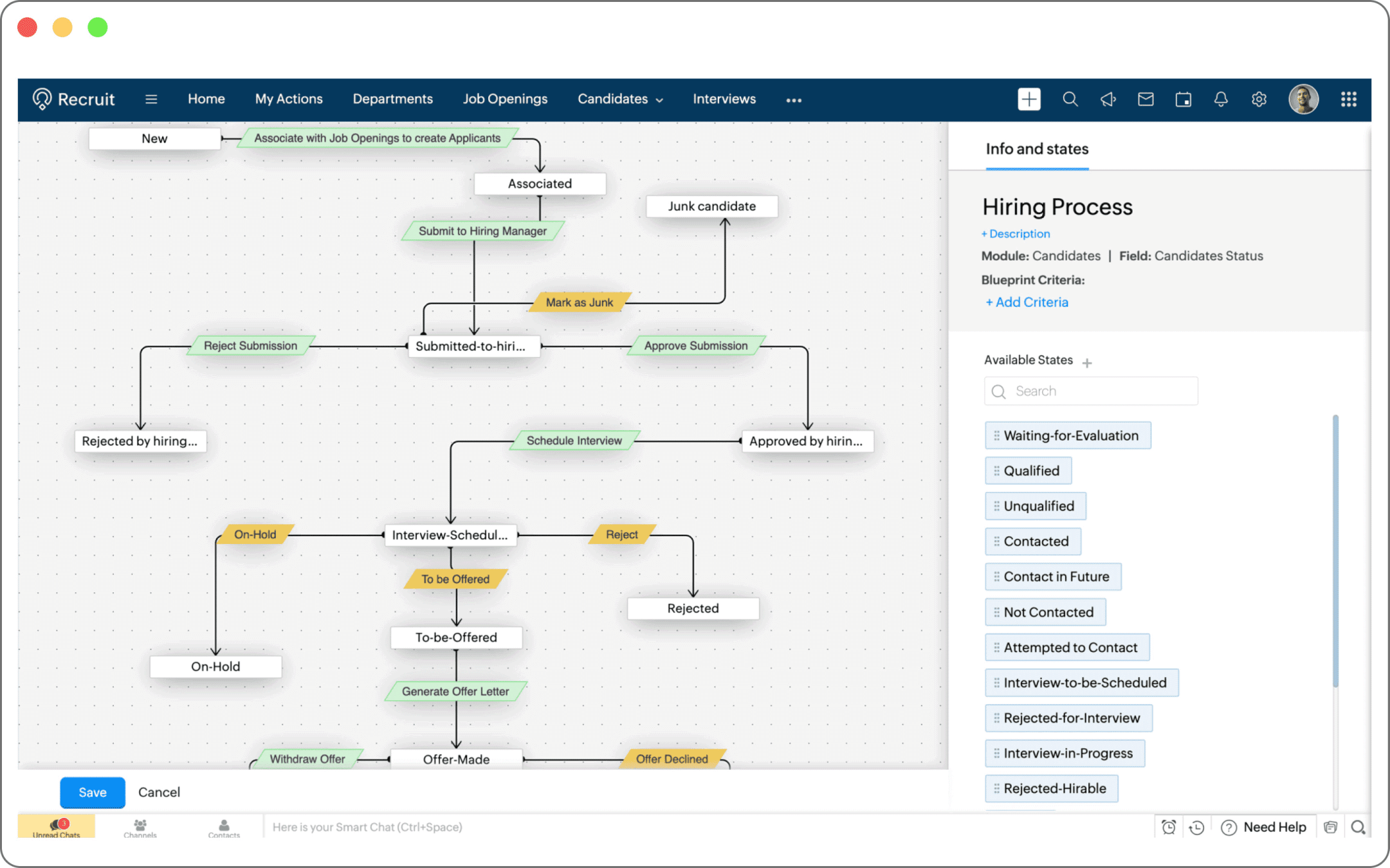Click the Bookmark/flag icon in navigation
Image resolution: width=1390 pixels, height=868 pixels.
1107,99
